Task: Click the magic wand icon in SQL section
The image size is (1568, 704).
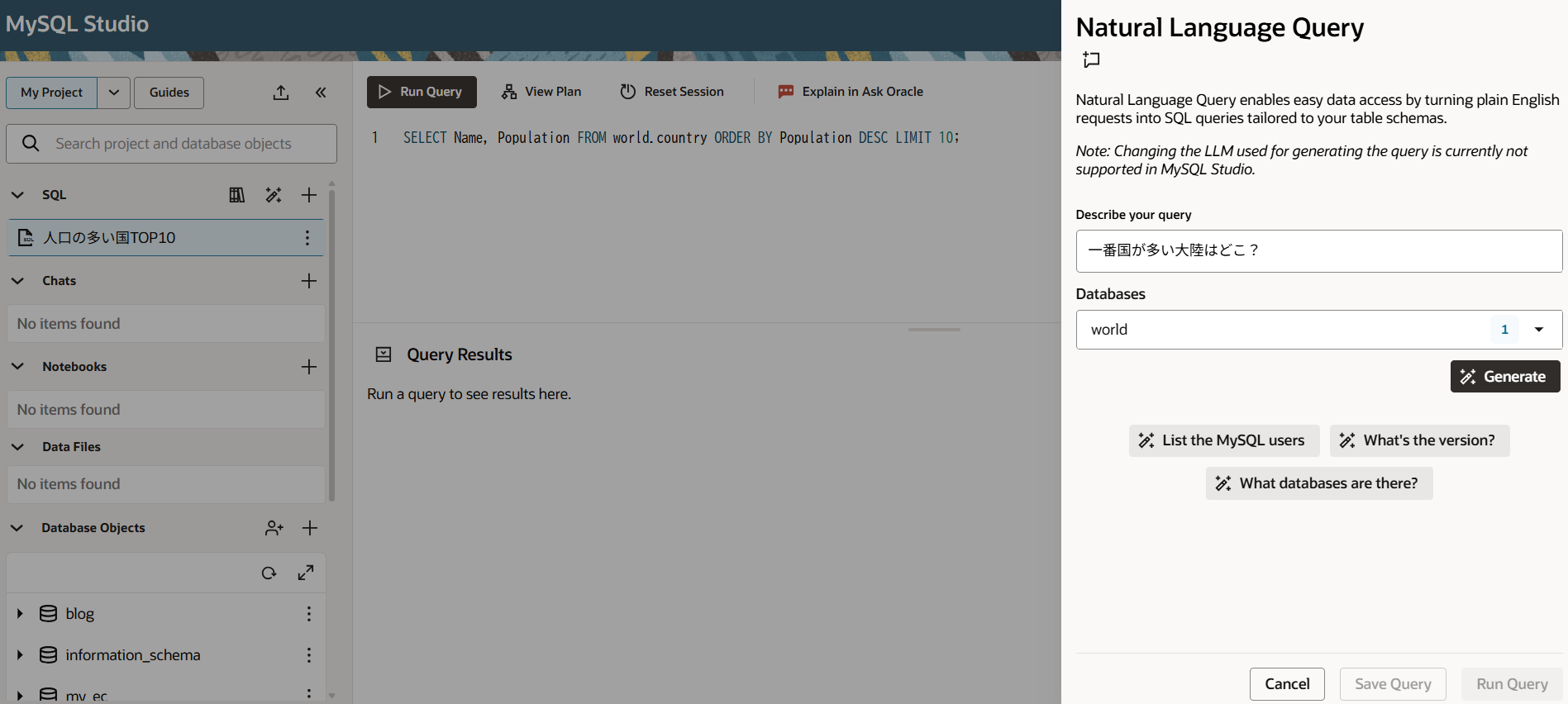Action: click(274, 195)
